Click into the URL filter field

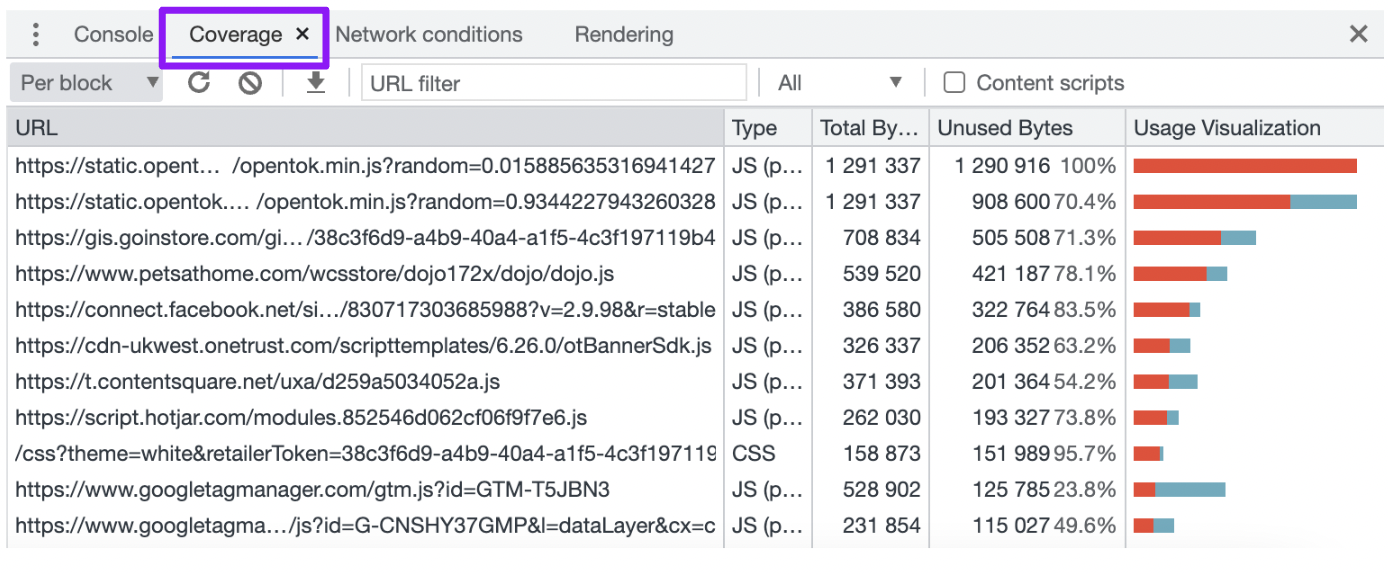click(x=554, y=83)
